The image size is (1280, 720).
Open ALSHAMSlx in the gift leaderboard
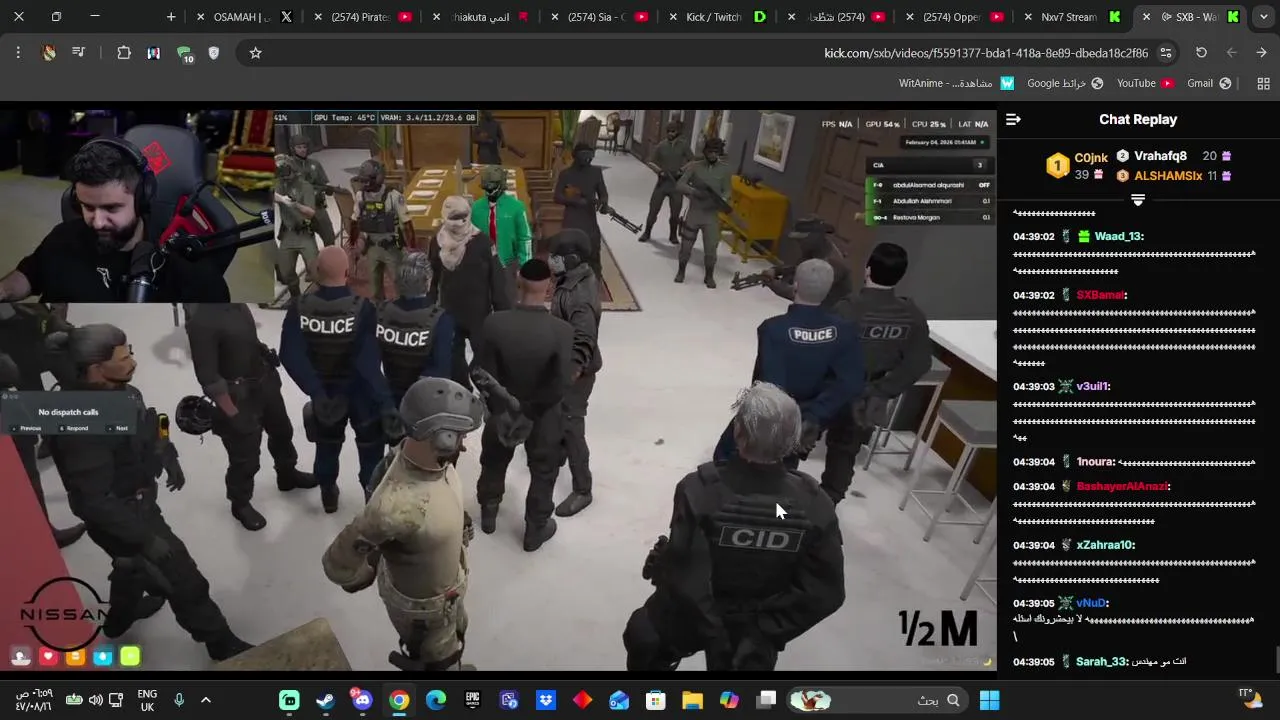1175,176
